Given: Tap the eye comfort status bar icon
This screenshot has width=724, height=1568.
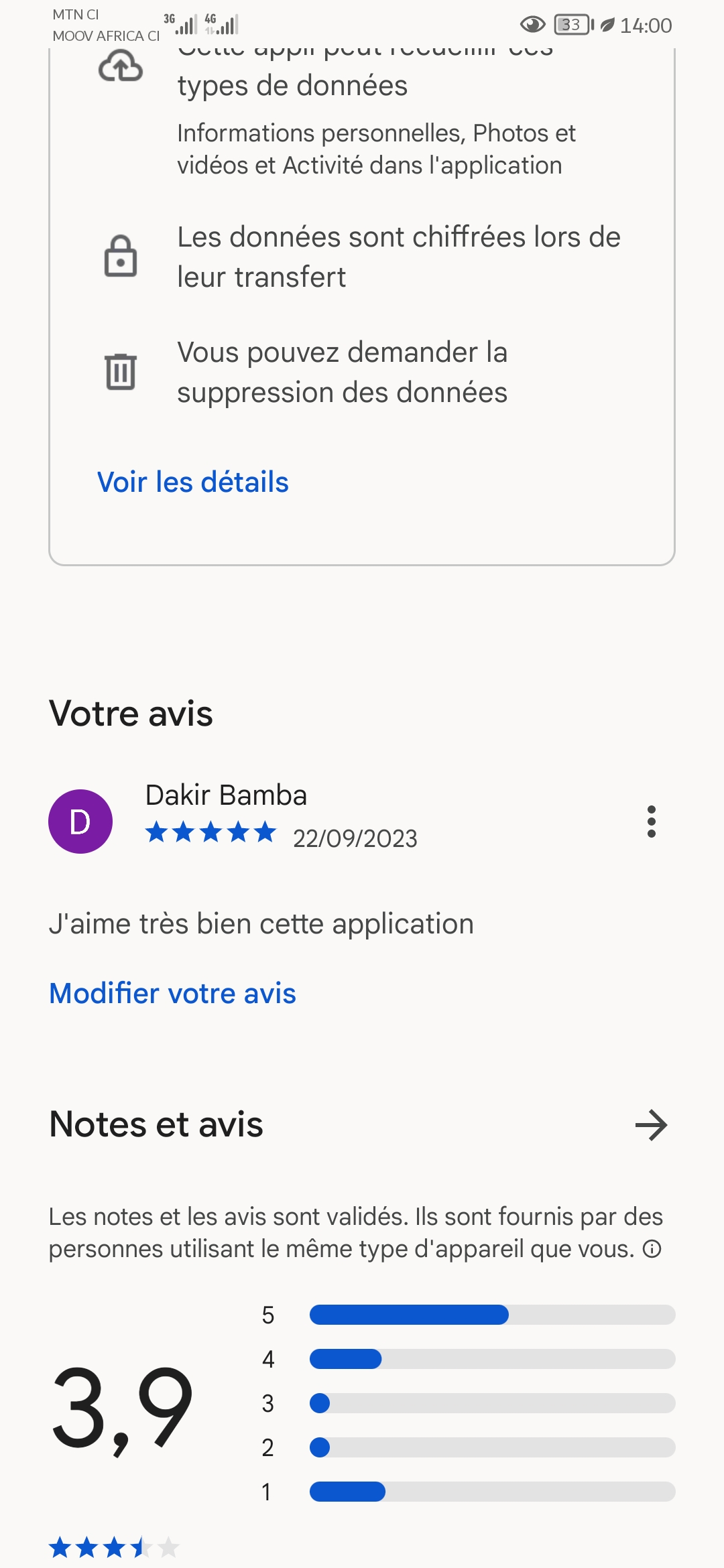Looking at the screenshot, I should click(533, 25).
